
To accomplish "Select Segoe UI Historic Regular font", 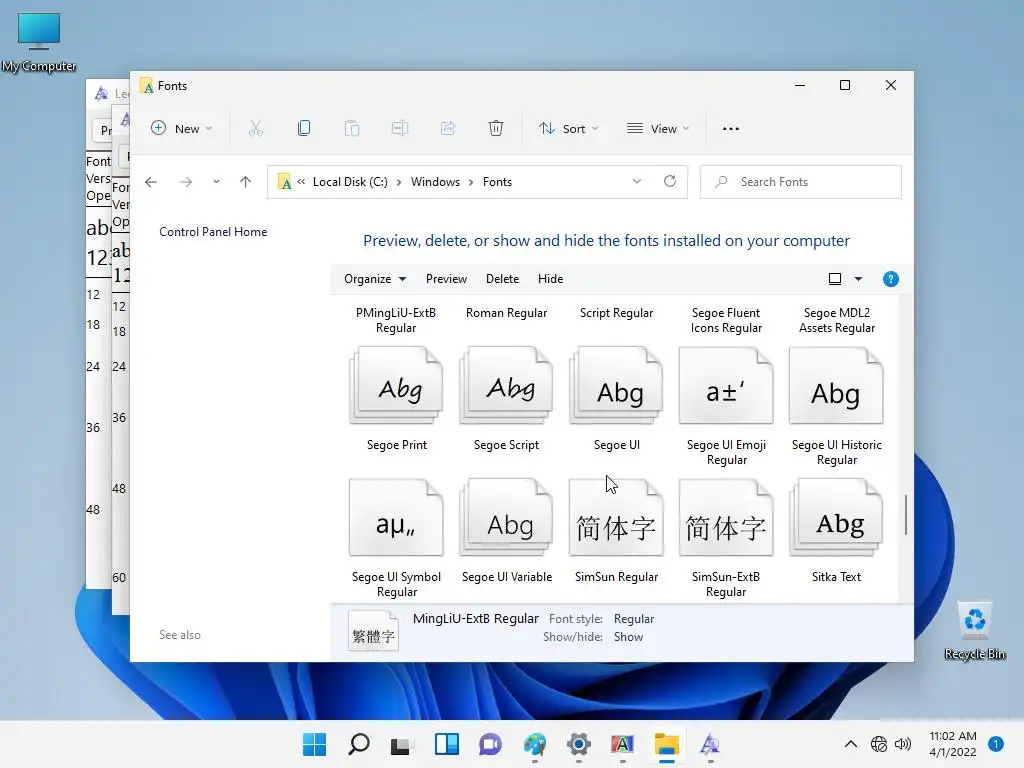I will click(x=837, y=406).
